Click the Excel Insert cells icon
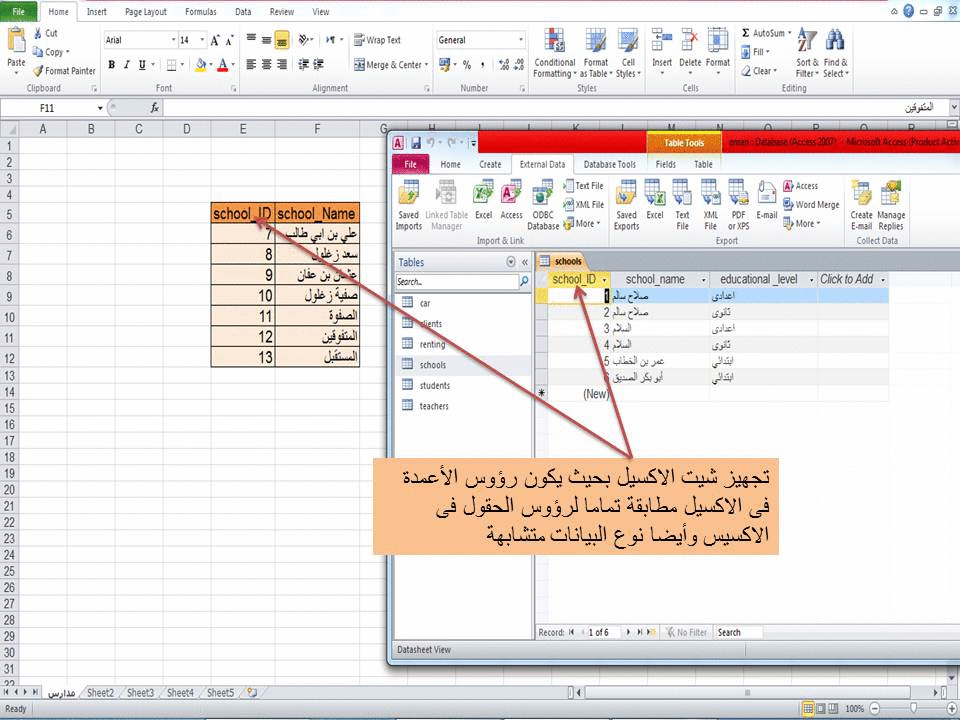This screenshot has height=720, width=960. pos(661,42)
